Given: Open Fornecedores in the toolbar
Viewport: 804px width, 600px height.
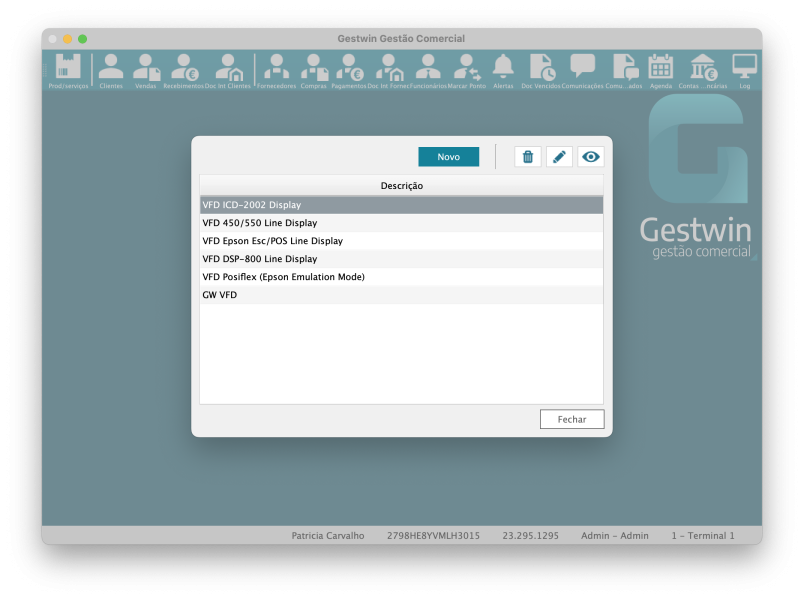Looking at the screenshot, I should pos(276,70).
